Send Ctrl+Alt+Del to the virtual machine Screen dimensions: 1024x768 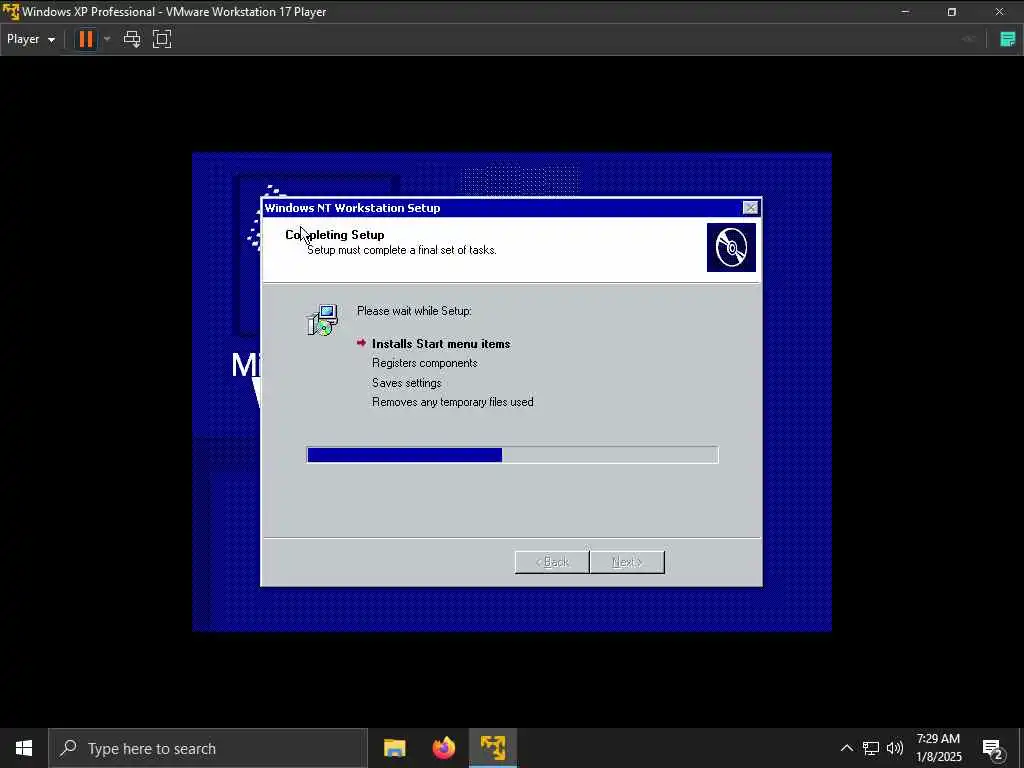pos(132,39)
